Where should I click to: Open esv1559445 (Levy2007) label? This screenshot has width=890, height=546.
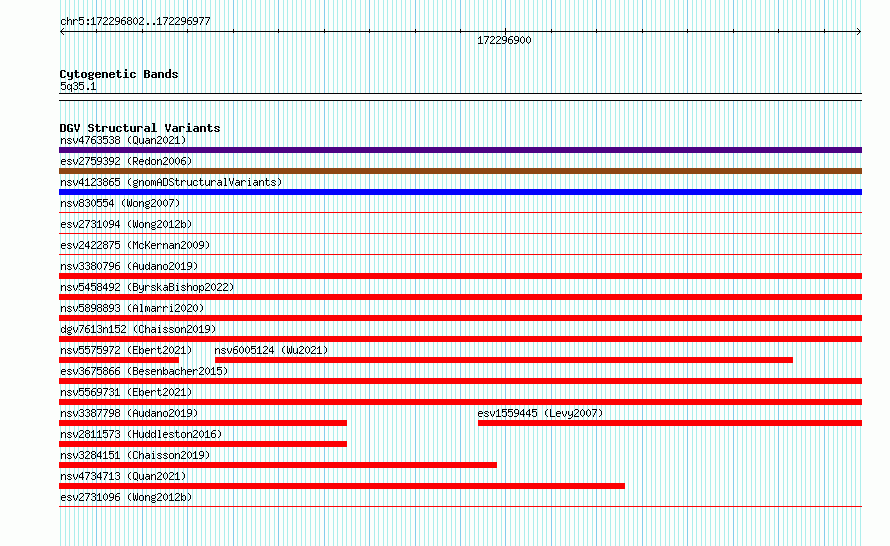click(x=540, y=413)
